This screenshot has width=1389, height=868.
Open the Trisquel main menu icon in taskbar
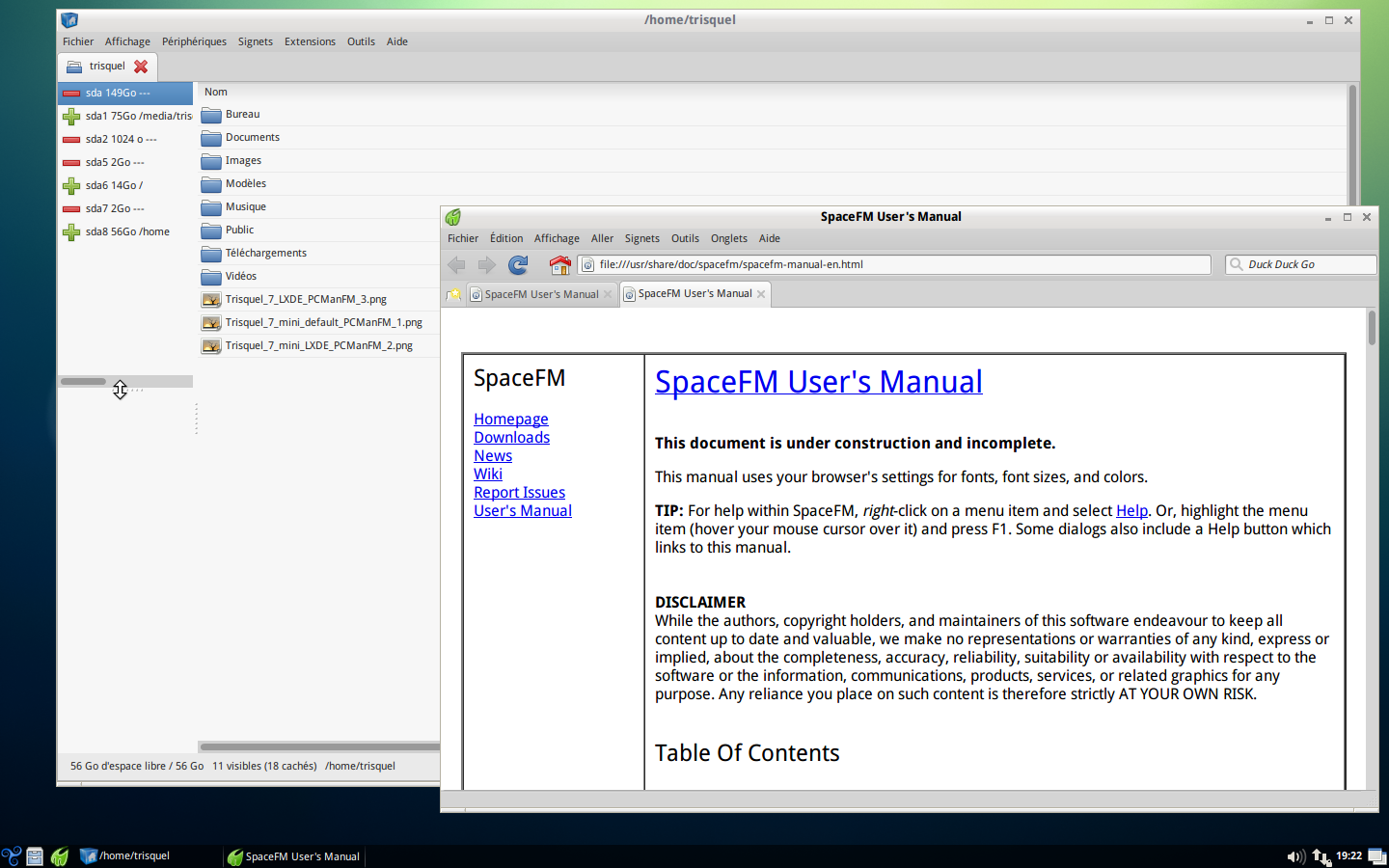tap(12, 856)
